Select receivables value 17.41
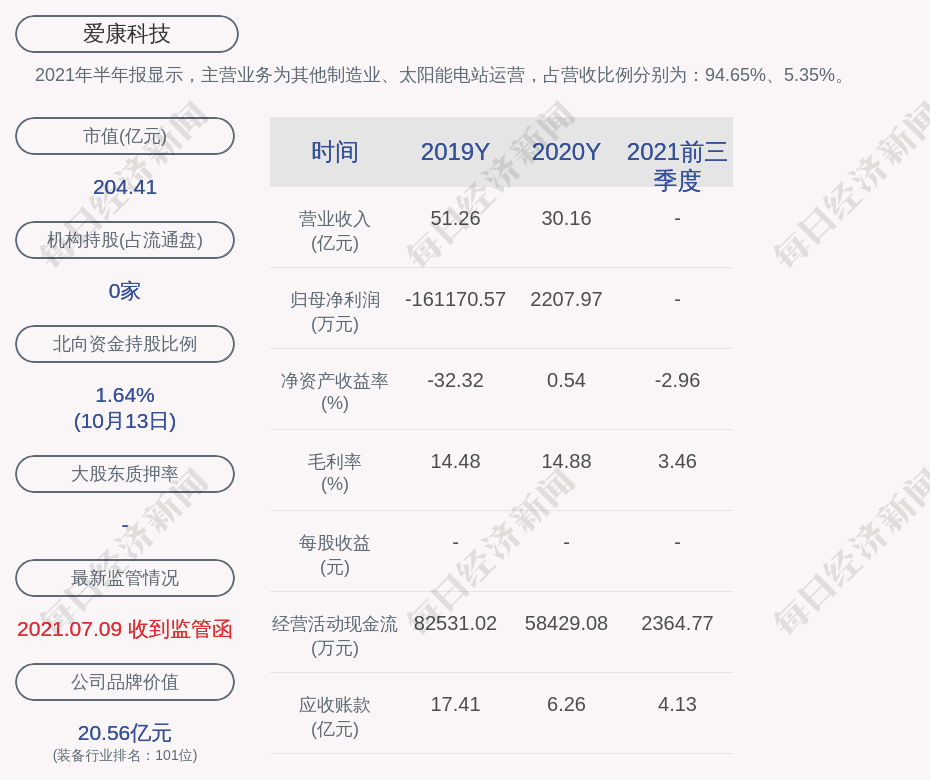The width and height of the screenshot is (930, 780). 455,705
